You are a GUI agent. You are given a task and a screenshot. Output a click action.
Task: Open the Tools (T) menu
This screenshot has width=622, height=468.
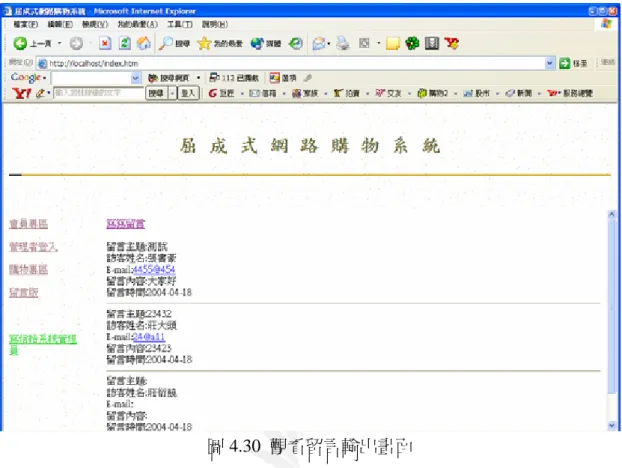[180, 24]
